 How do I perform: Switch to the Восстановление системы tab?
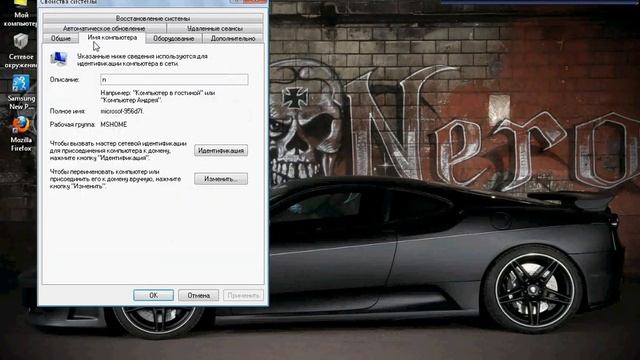pyautogui.click(x=153, y=18)
